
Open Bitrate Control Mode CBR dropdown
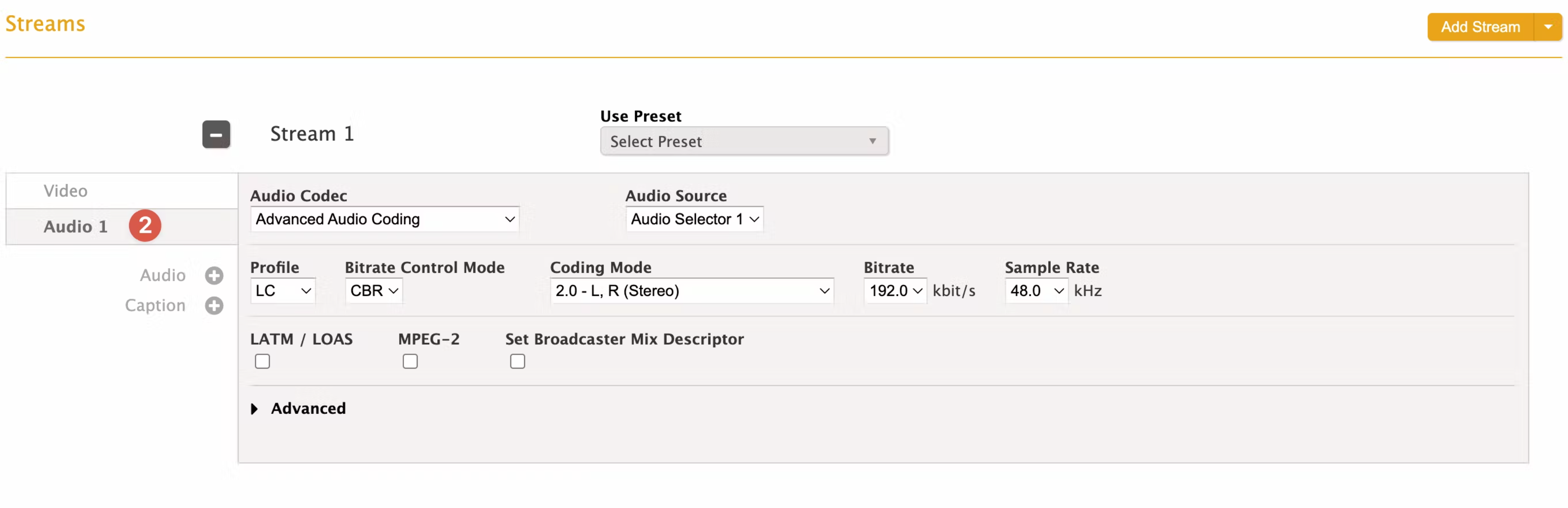click(x=374, y=291)
